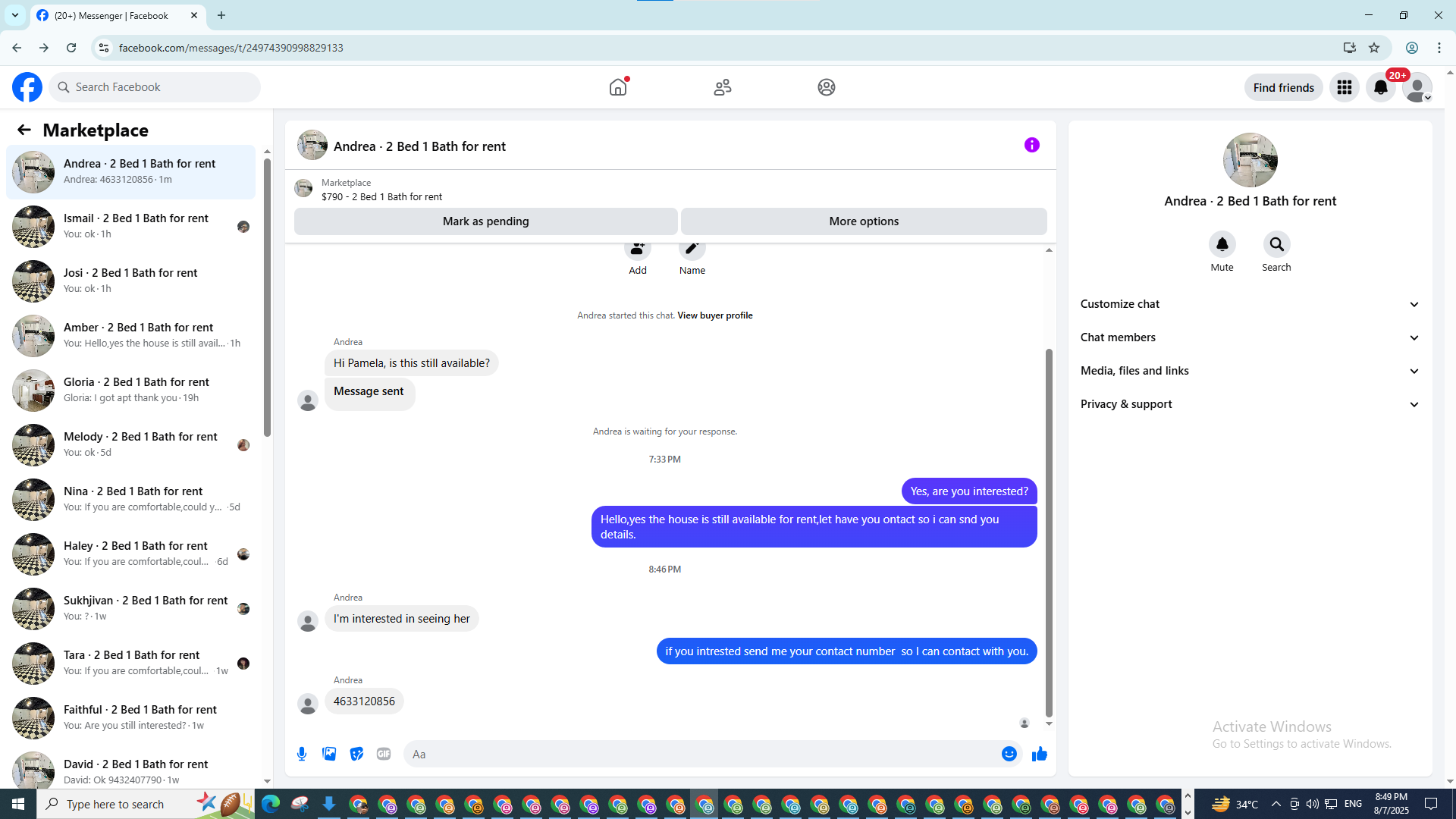Screen dimensions: 1456x819
Task: Click the Search Facebook field
Action: tap(155, 87)
